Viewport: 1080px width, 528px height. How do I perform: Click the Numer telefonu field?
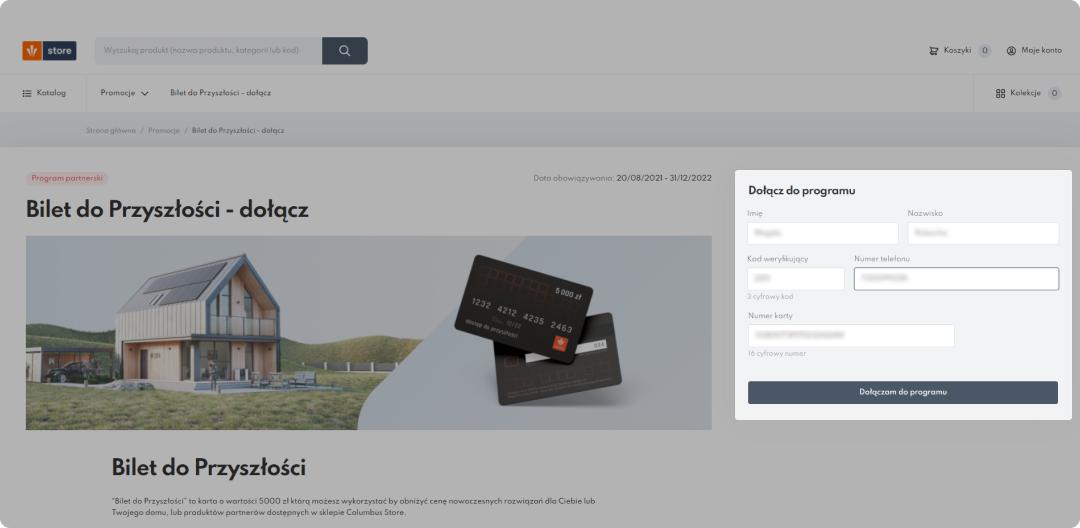coord(956,279)
